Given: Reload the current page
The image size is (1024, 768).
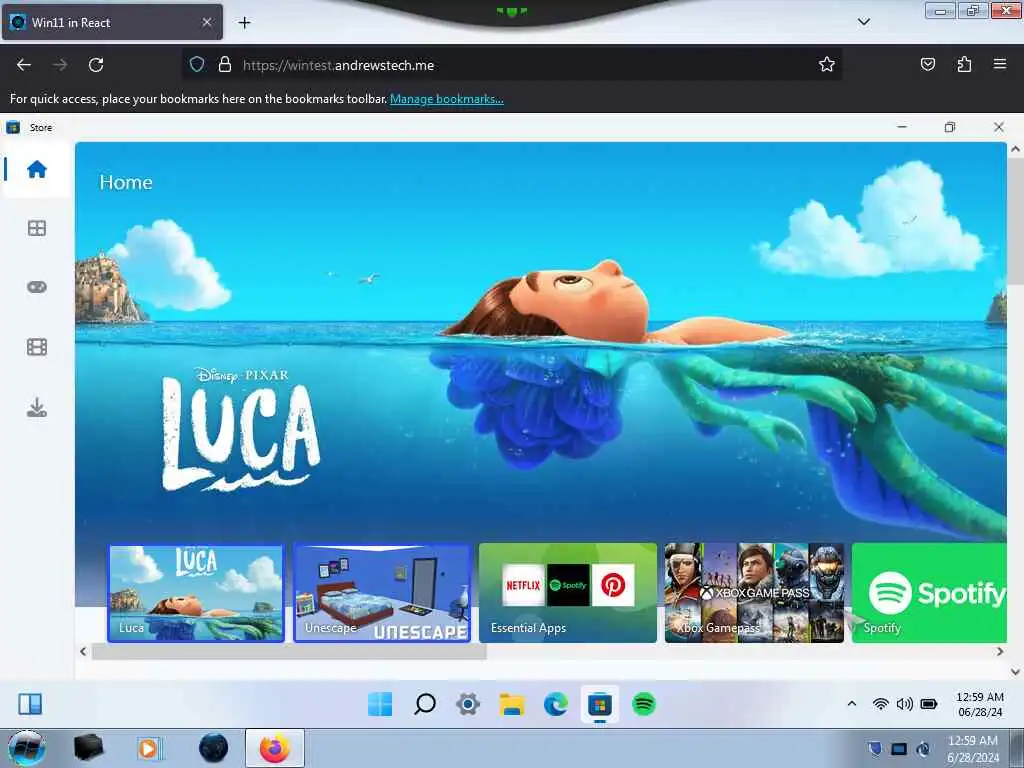Looking at the screenshot, I should (x=96, y=65).
